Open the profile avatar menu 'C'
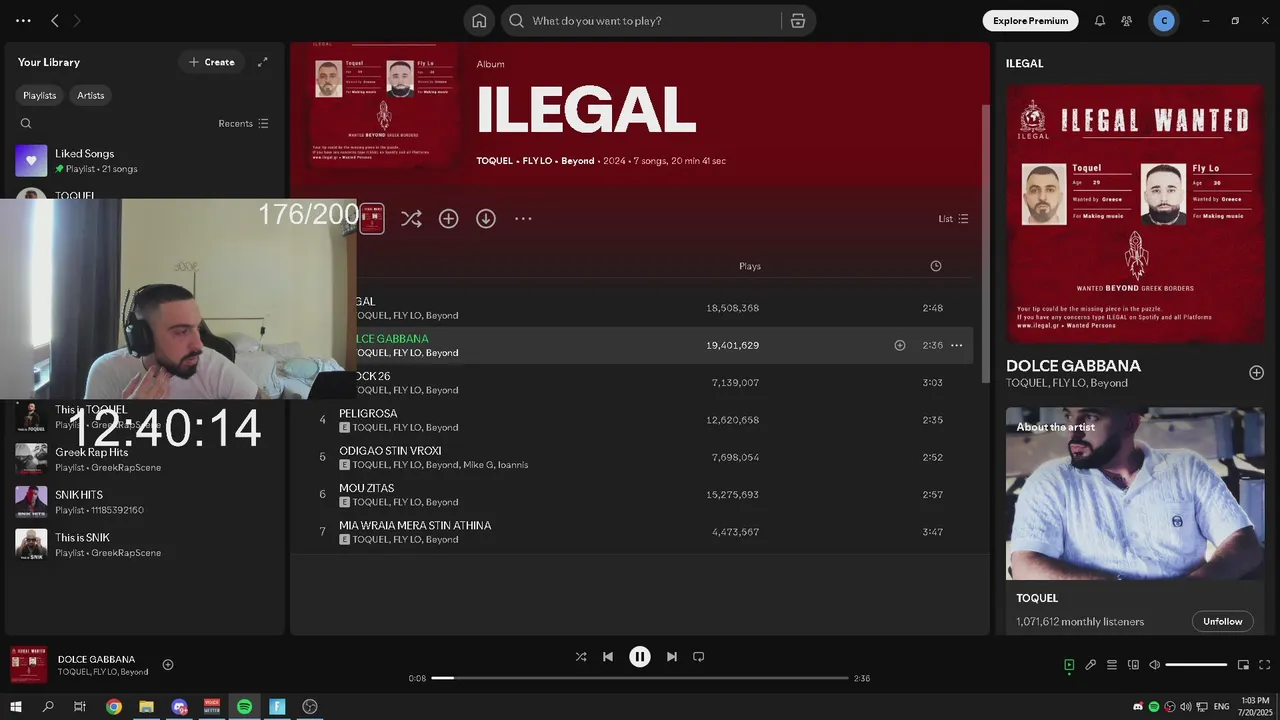Viewport: 1280px width, 720px height. pyautogui.click(x=1163, y=20)
